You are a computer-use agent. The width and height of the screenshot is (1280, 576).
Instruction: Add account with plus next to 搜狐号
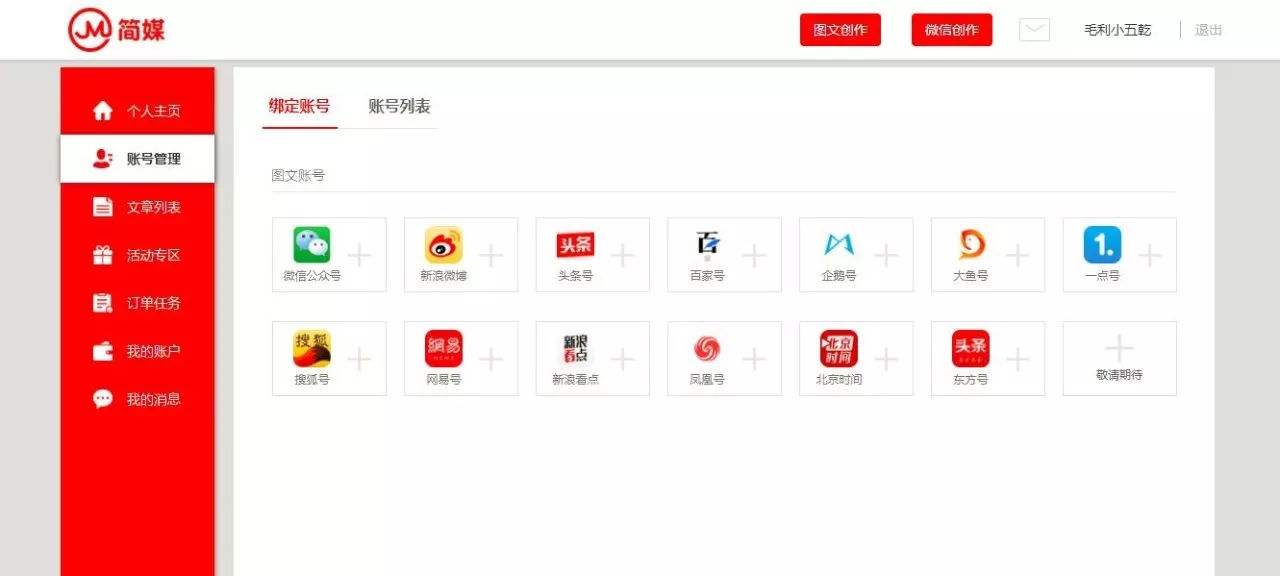pos(359,360)
